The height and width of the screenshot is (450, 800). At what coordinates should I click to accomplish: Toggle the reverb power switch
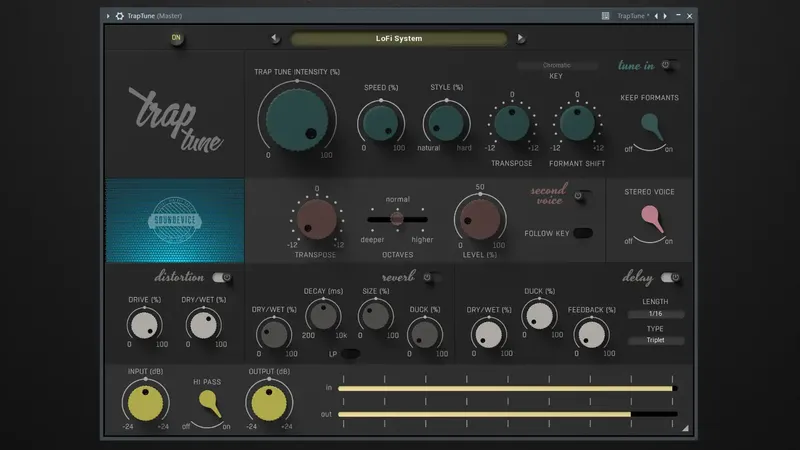pos(432,277)
